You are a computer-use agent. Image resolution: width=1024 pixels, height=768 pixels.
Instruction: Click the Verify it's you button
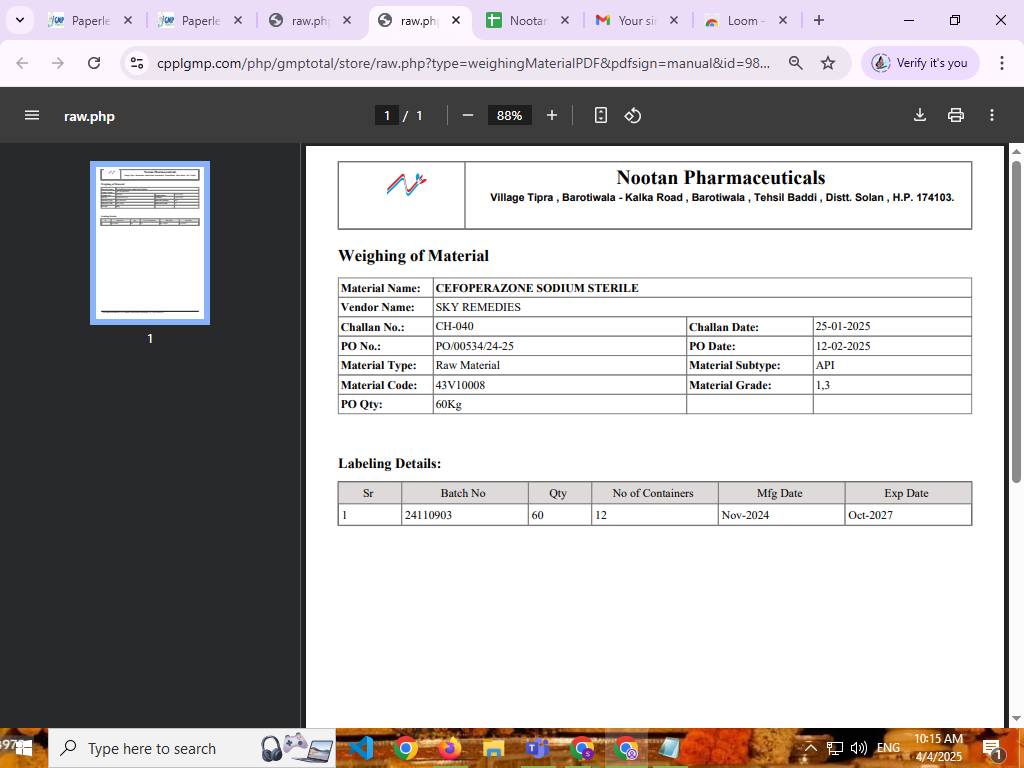(920, 63)
